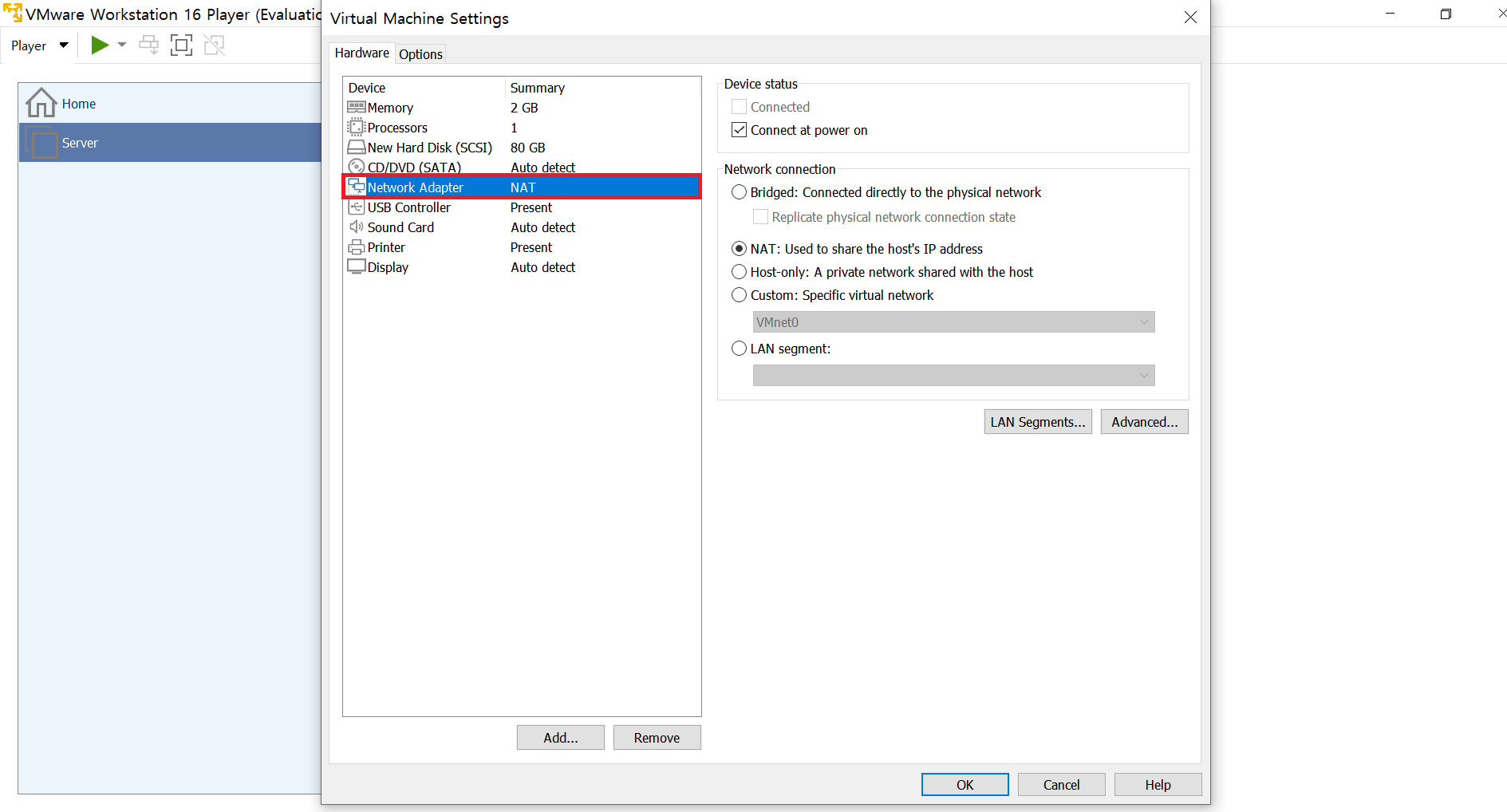The height and width of the screenshot is (812, 1507).
Task: Open the LAN segment dropdown list
Action: coord(953,376)
